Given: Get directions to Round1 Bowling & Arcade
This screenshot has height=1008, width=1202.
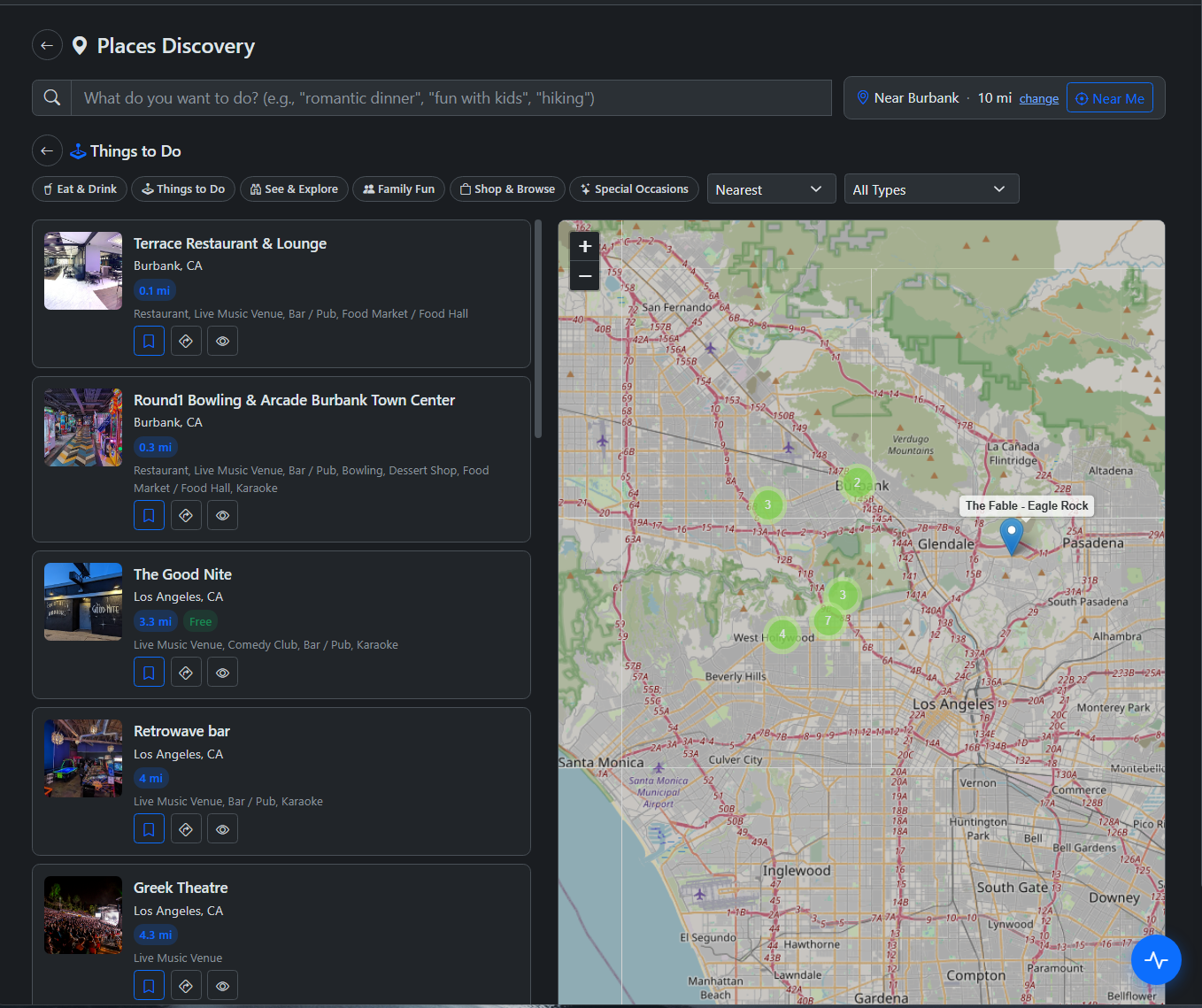Looking at the screenshot, I should pos(186,515).
